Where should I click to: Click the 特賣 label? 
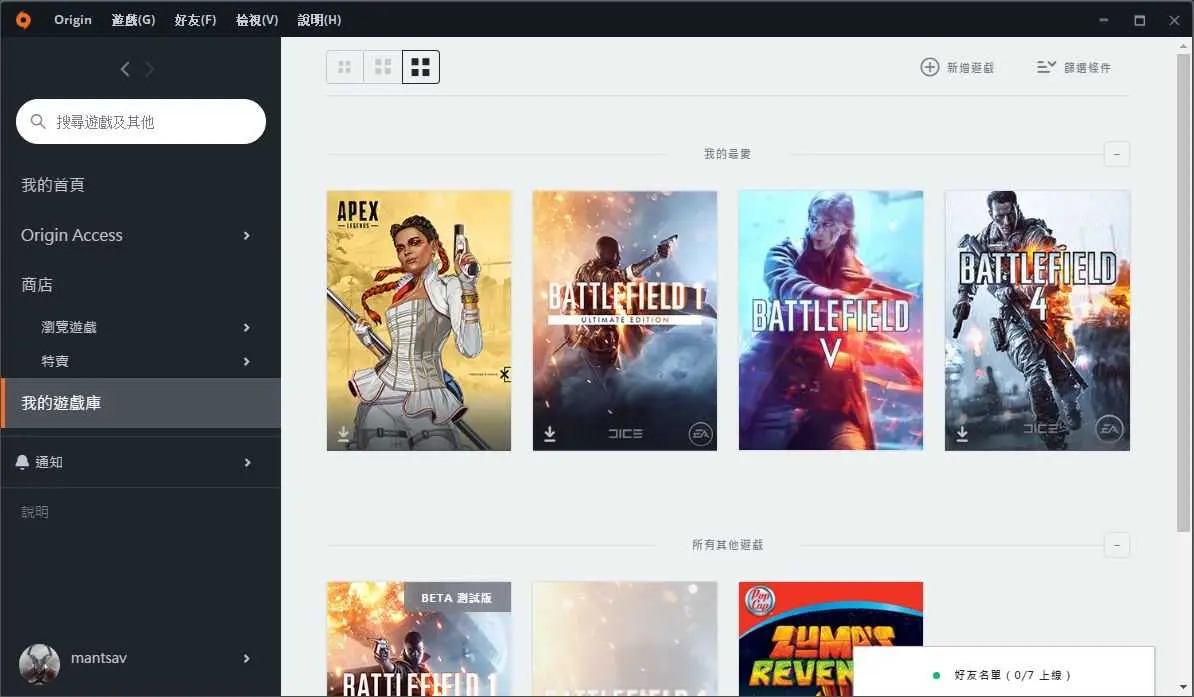pos(55,361)
